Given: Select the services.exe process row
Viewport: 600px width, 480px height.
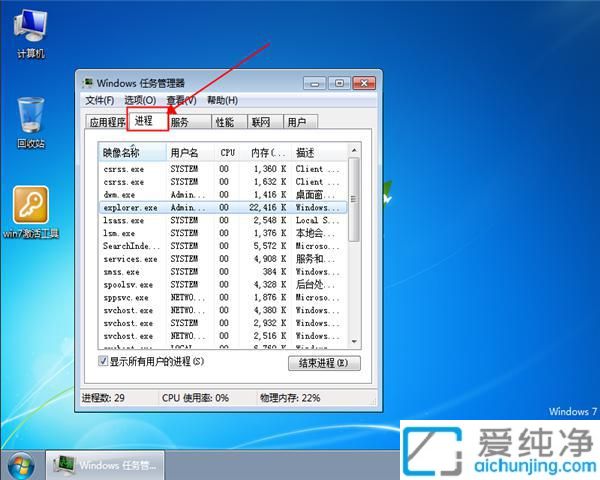Looking at the screenshot, I should pyautogui.click(x=223, y=259).
